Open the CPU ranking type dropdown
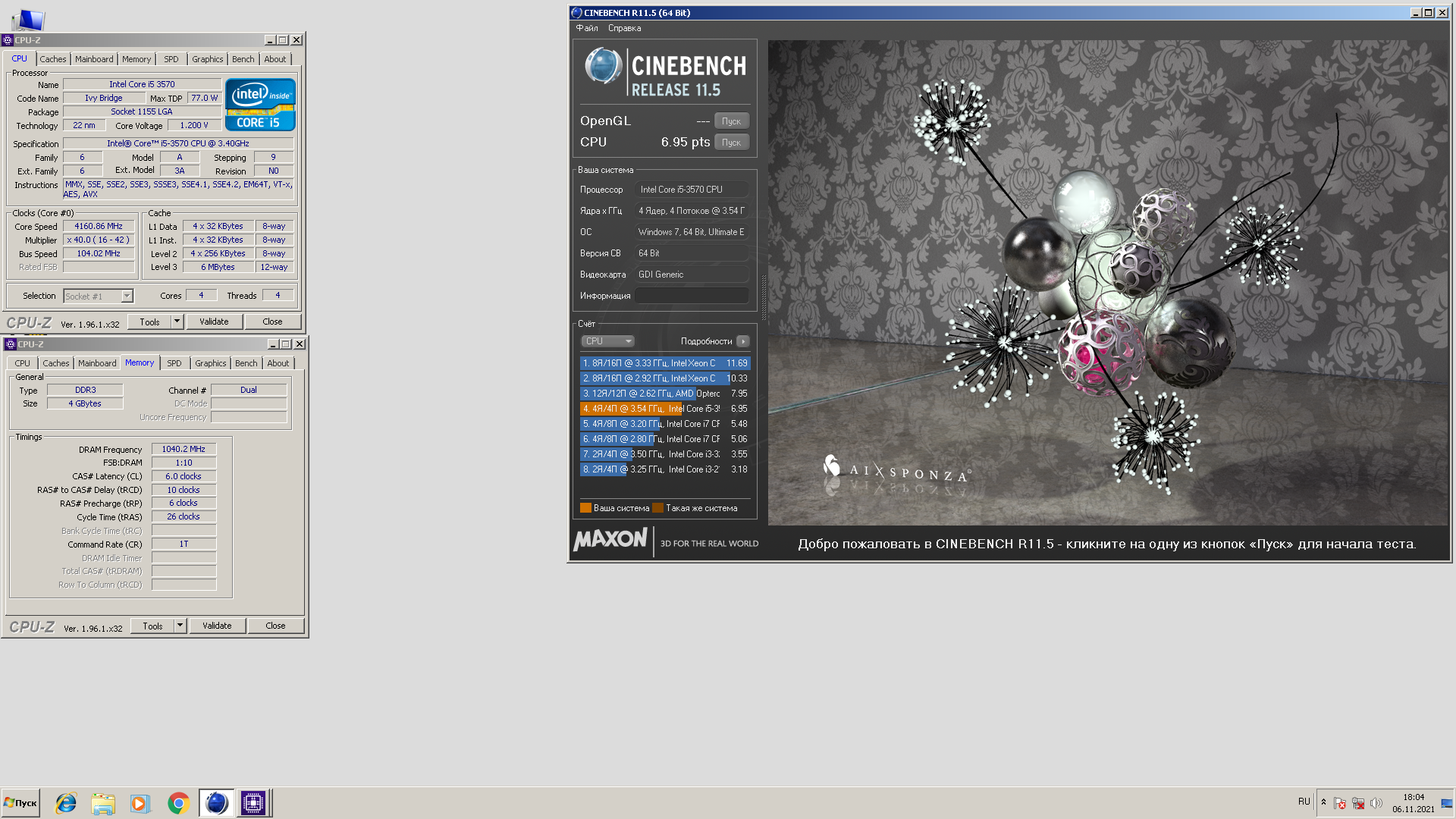The image size is (1456, 819). pos(607,341)
